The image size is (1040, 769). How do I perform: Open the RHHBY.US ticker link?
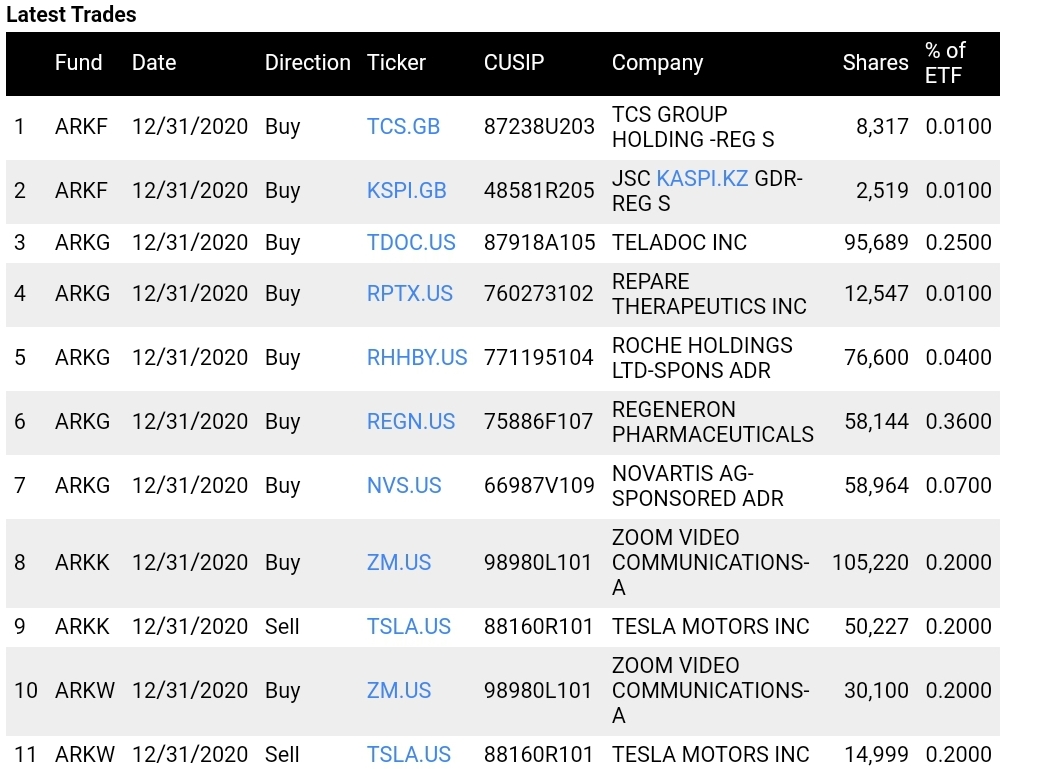tap(417, 358)
